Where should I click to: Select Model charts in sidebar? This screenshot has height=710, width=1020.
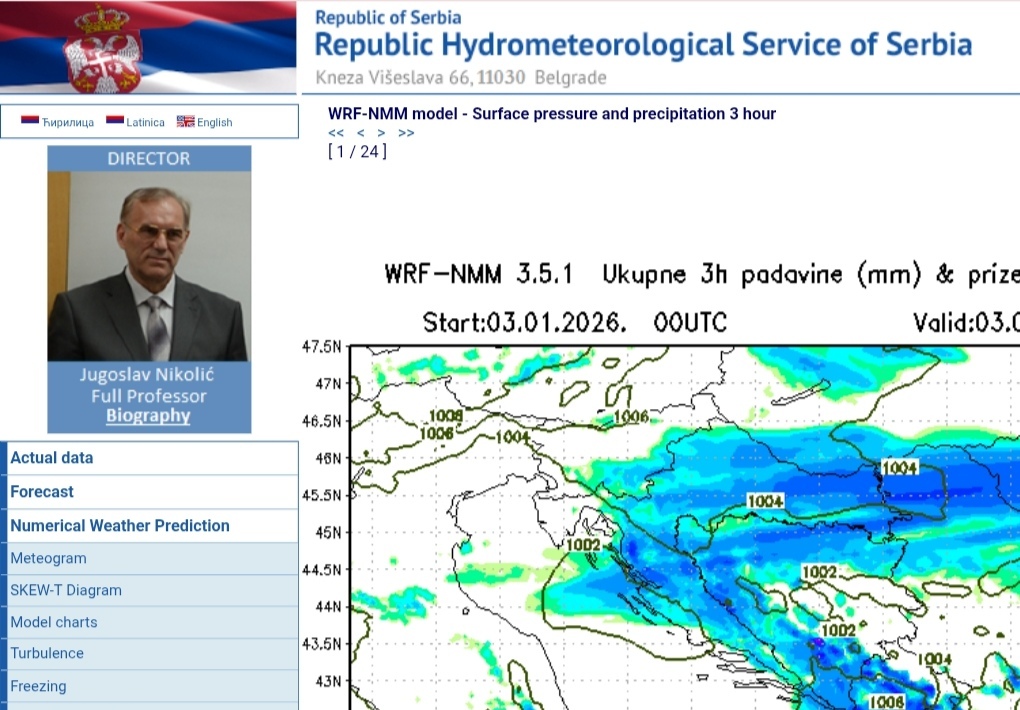[54, 622]
